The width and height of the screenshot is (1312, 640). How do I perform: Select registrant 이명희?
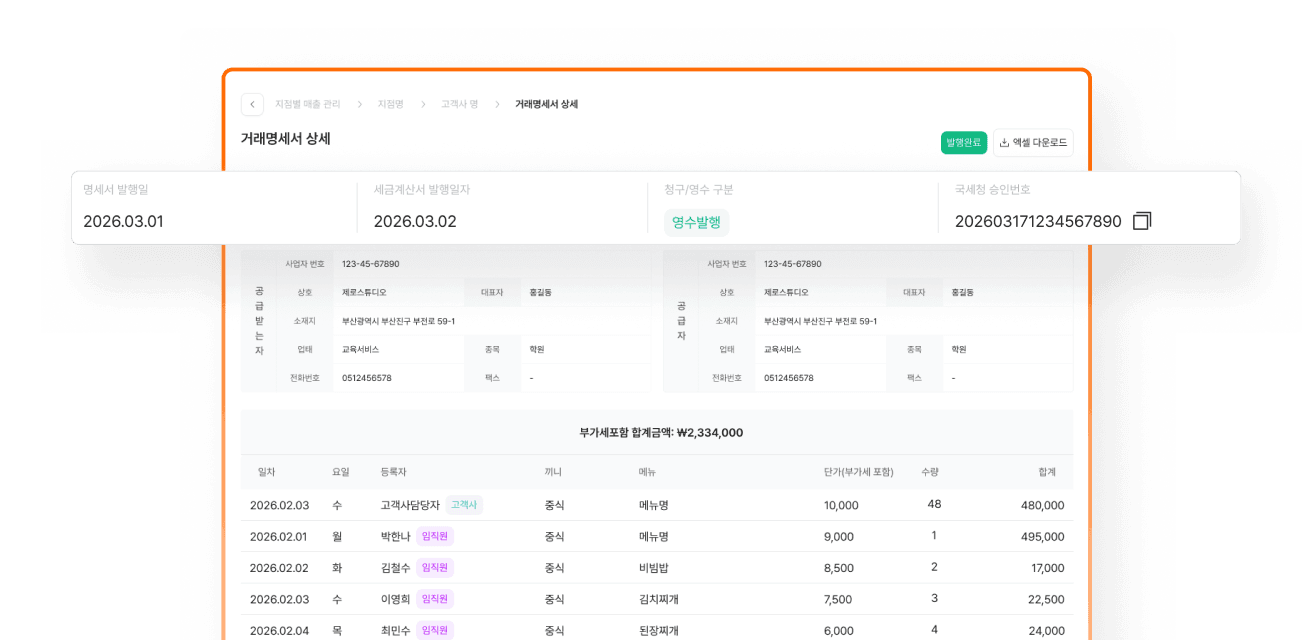pyautogui.click(x=396, y=599)
